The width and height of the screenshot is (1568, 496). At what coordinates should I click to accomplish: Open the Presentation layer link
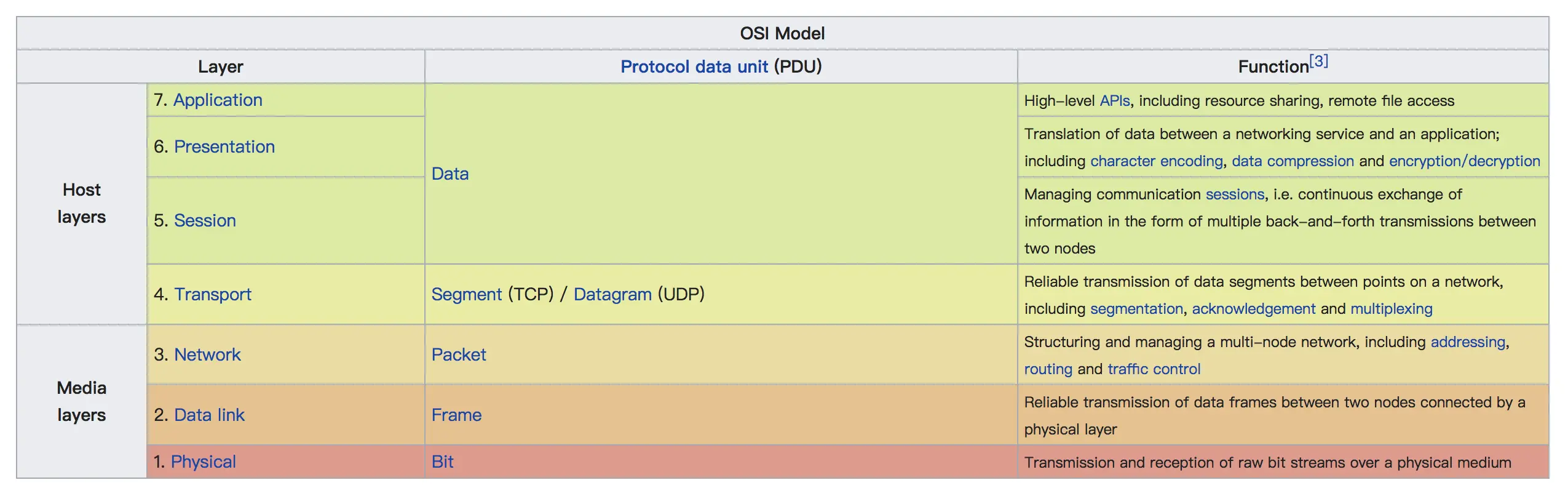click(x=224, y=147)
